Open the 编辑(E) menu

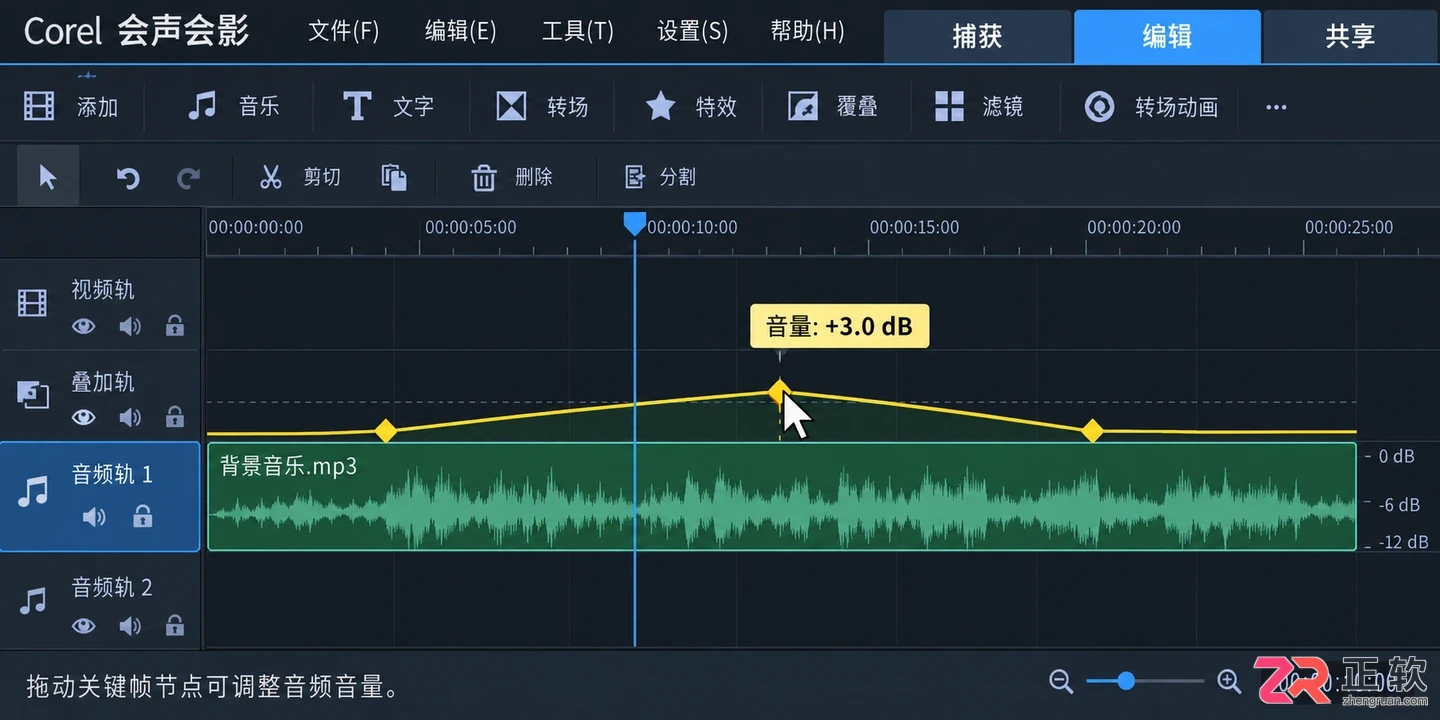click(x=460, y=31)
